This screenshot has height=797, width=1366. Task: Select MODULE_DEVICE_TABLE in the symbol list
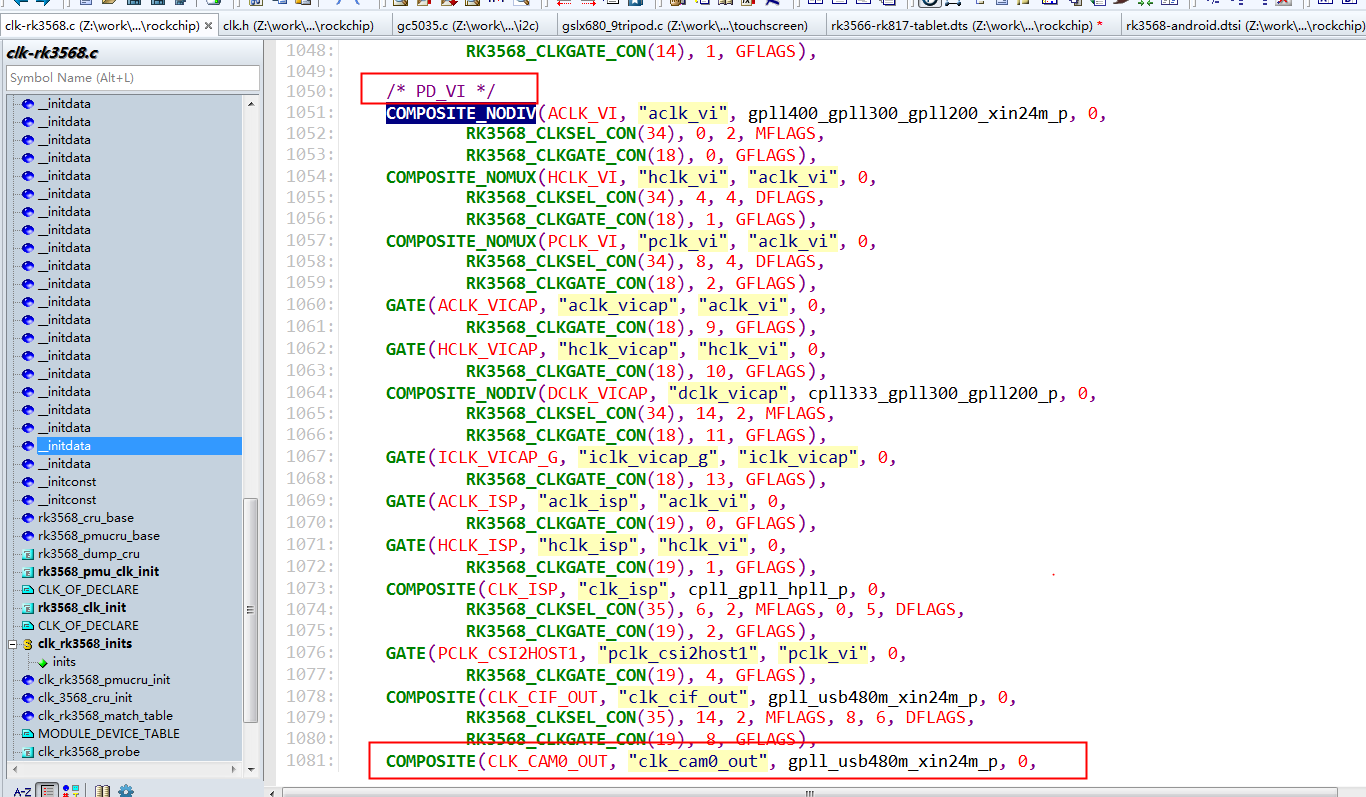(x=109, y=734)
